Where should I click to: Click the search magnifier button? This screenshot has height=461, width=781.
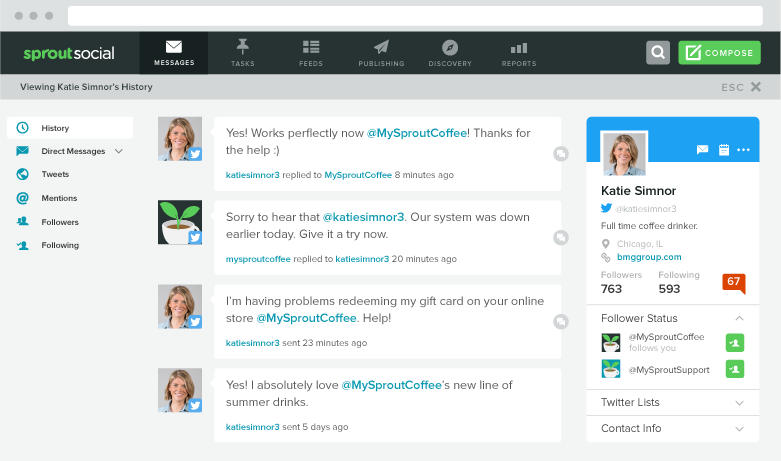pos(658,52)
